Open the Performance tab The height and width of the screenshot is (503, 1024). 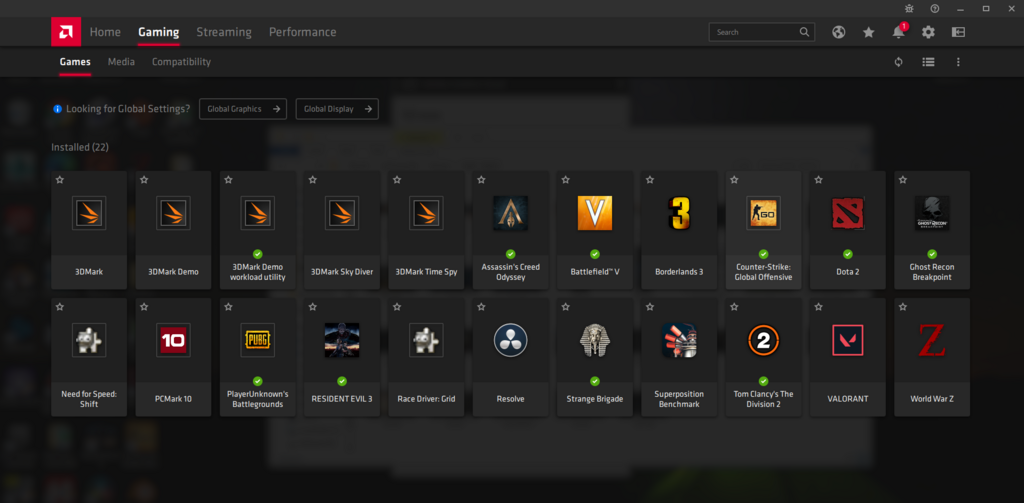(302, 32)
